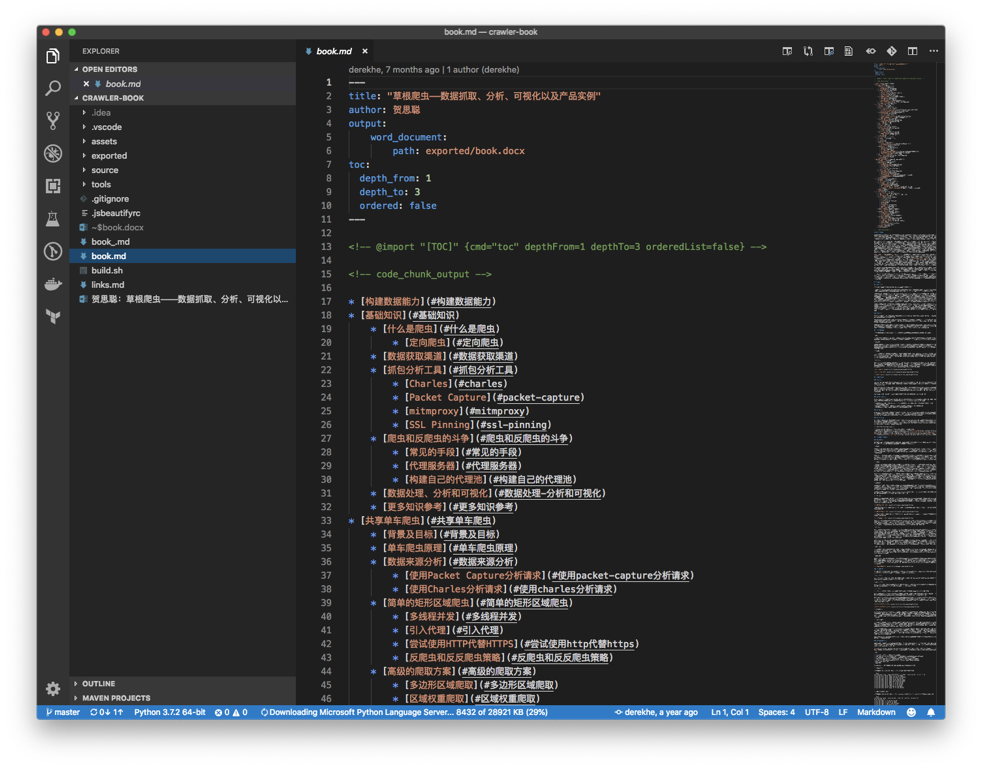This screenshot has height=768, width=982.
Task: Click the notifications bell in status bar
Action: click(x=930, y=713)
